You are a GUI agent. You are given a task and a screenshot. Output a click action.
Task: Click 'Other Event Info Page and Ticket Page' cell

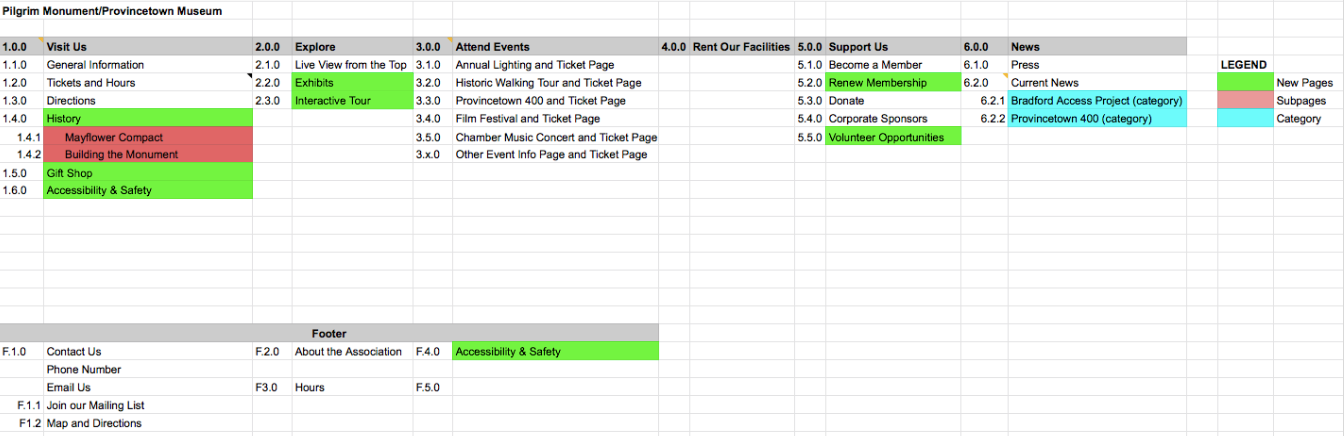555,155
